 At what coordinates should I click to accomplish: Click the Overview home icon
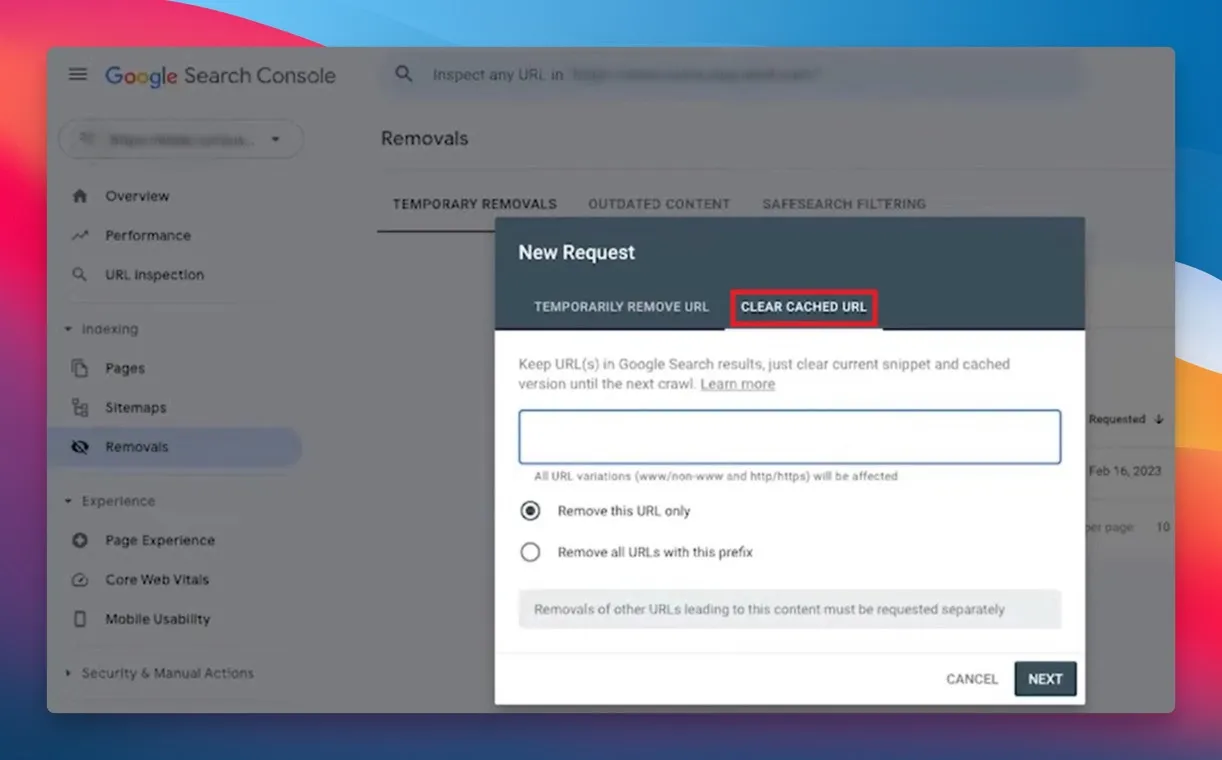click(x=80, y=196)
